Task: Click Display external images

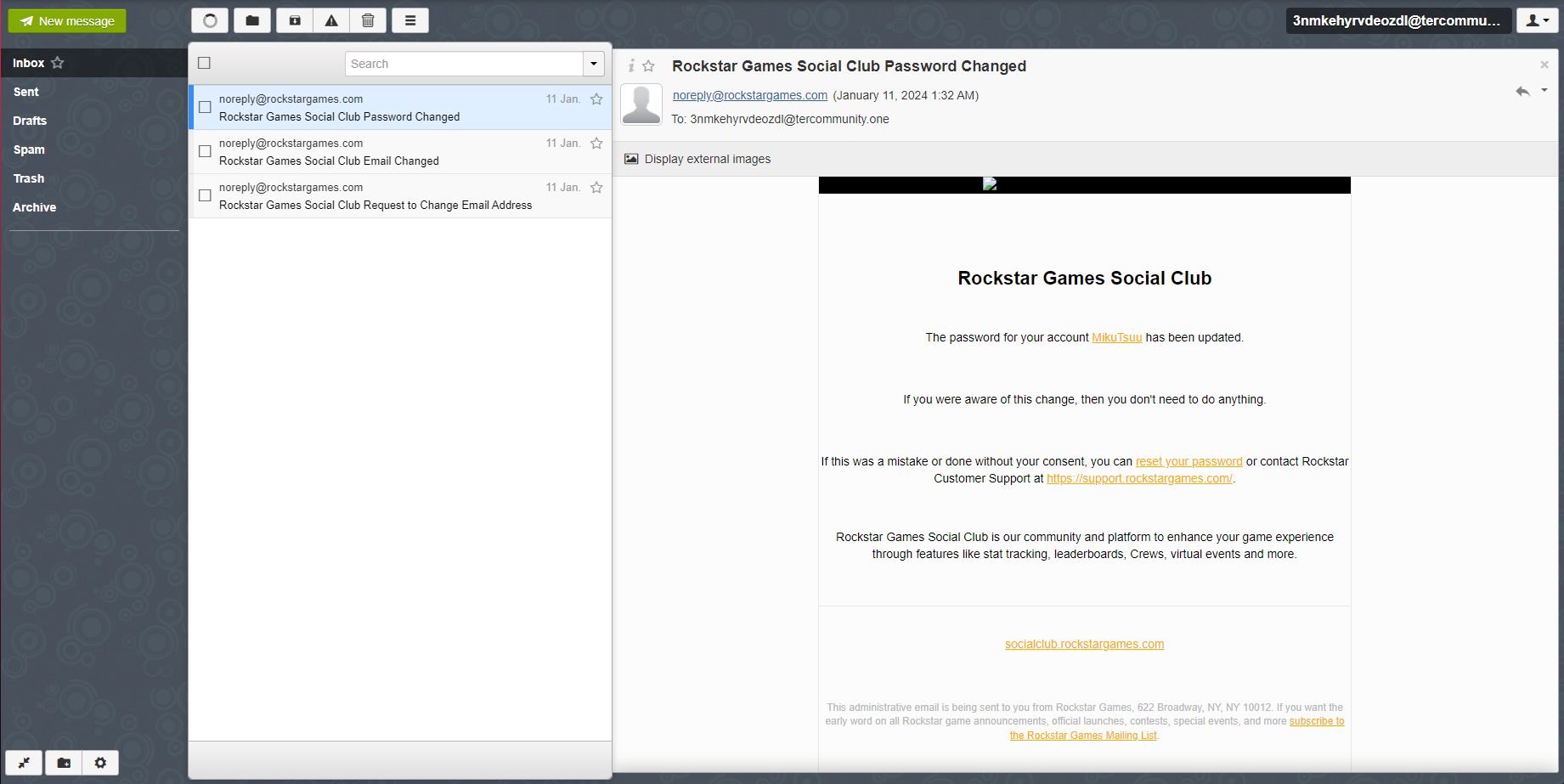Action: coord(708,159)
